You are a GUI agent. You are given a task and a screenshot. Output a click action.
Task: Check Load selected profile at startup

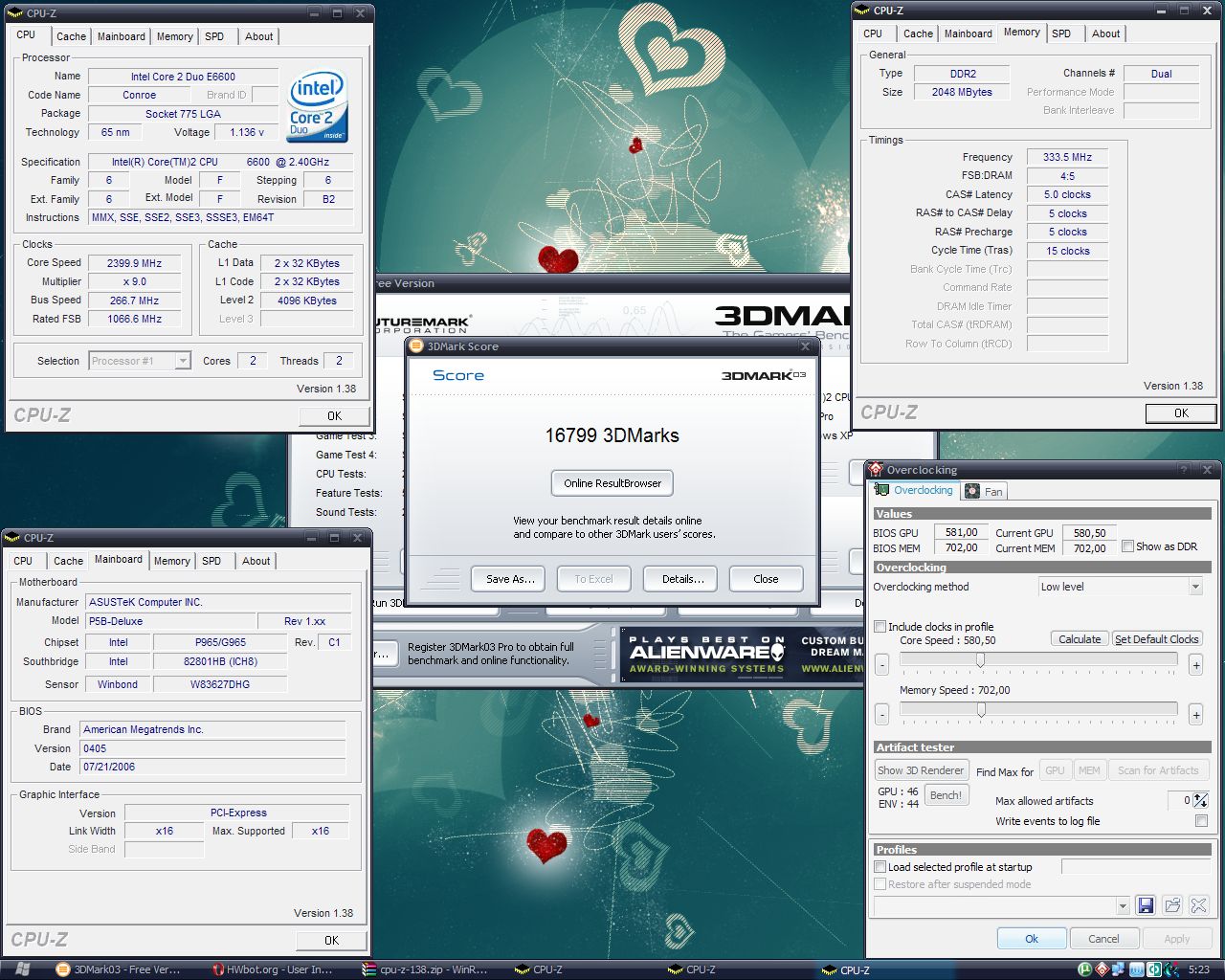tap(880, 867)
